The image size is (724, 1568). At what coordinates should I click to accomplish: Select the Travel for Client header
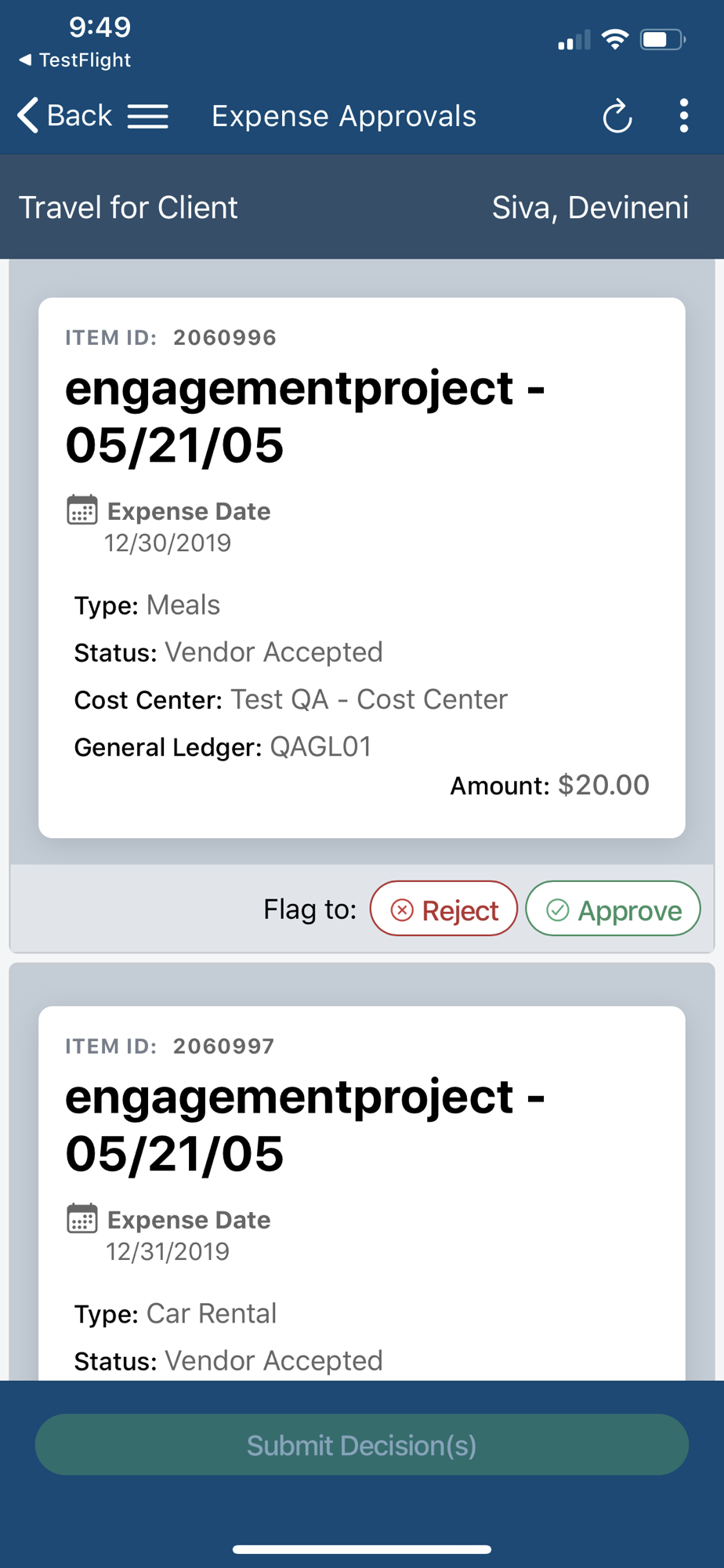(x=129, y=208)
